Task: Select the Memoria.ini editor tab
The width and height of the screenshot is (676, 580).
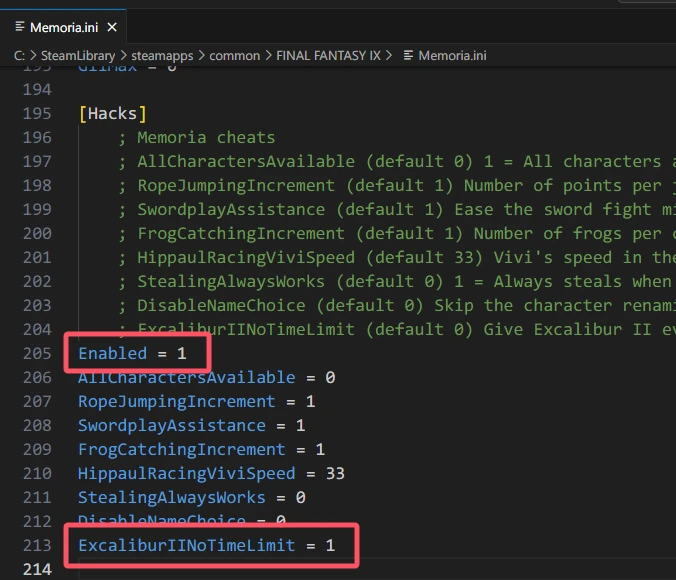Action: coord(63,28)
